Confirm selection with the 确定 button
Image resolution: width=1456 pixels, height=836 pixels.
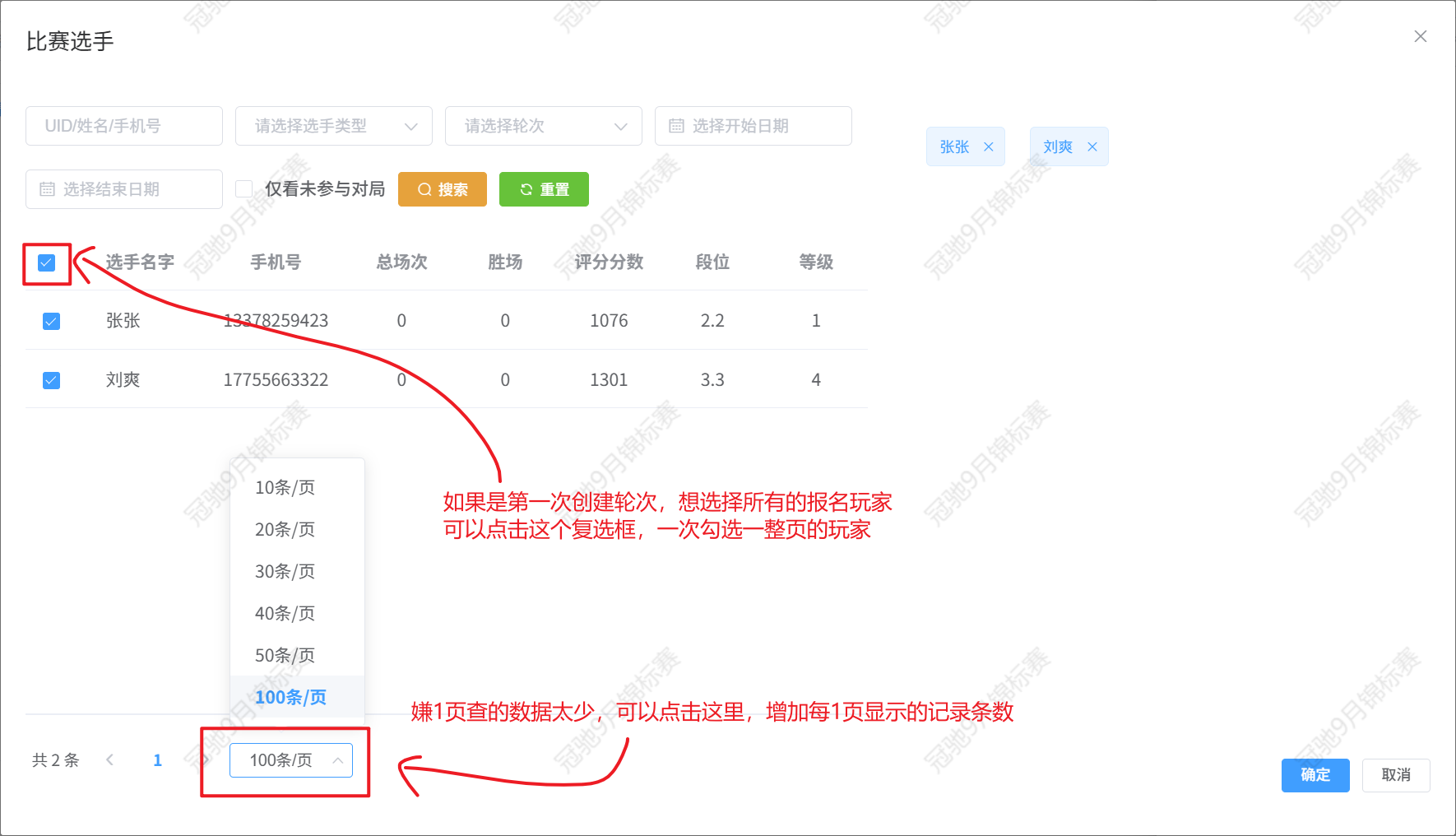point(1315,775)
